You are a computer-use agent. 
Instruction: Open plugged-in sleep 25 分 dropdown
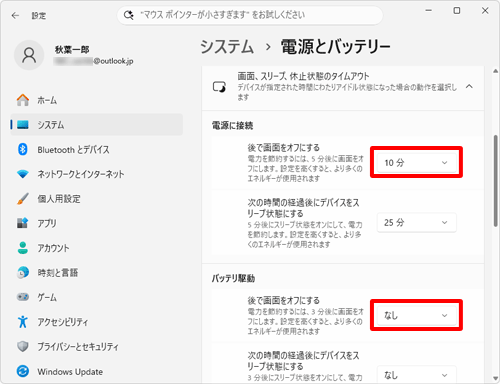point(416,222)
